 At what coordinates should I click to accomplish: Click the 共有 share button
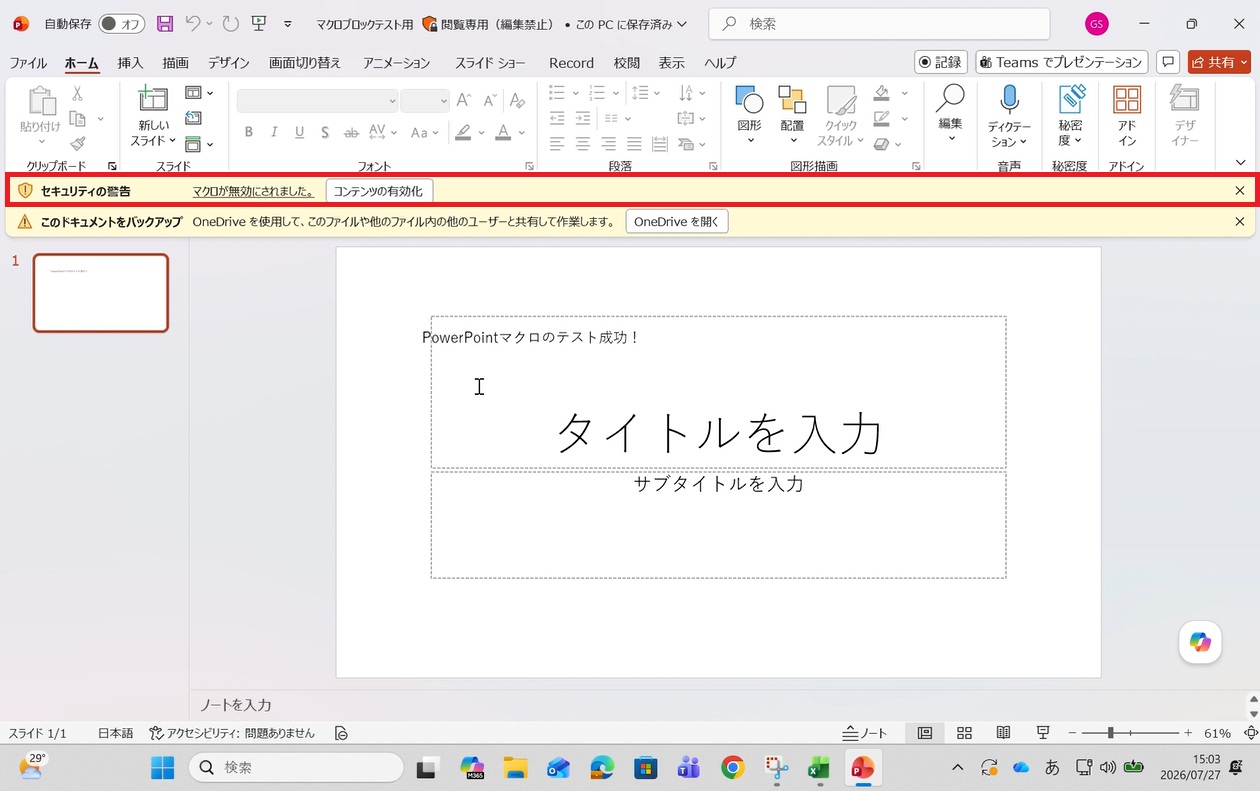coord(1219,62)
